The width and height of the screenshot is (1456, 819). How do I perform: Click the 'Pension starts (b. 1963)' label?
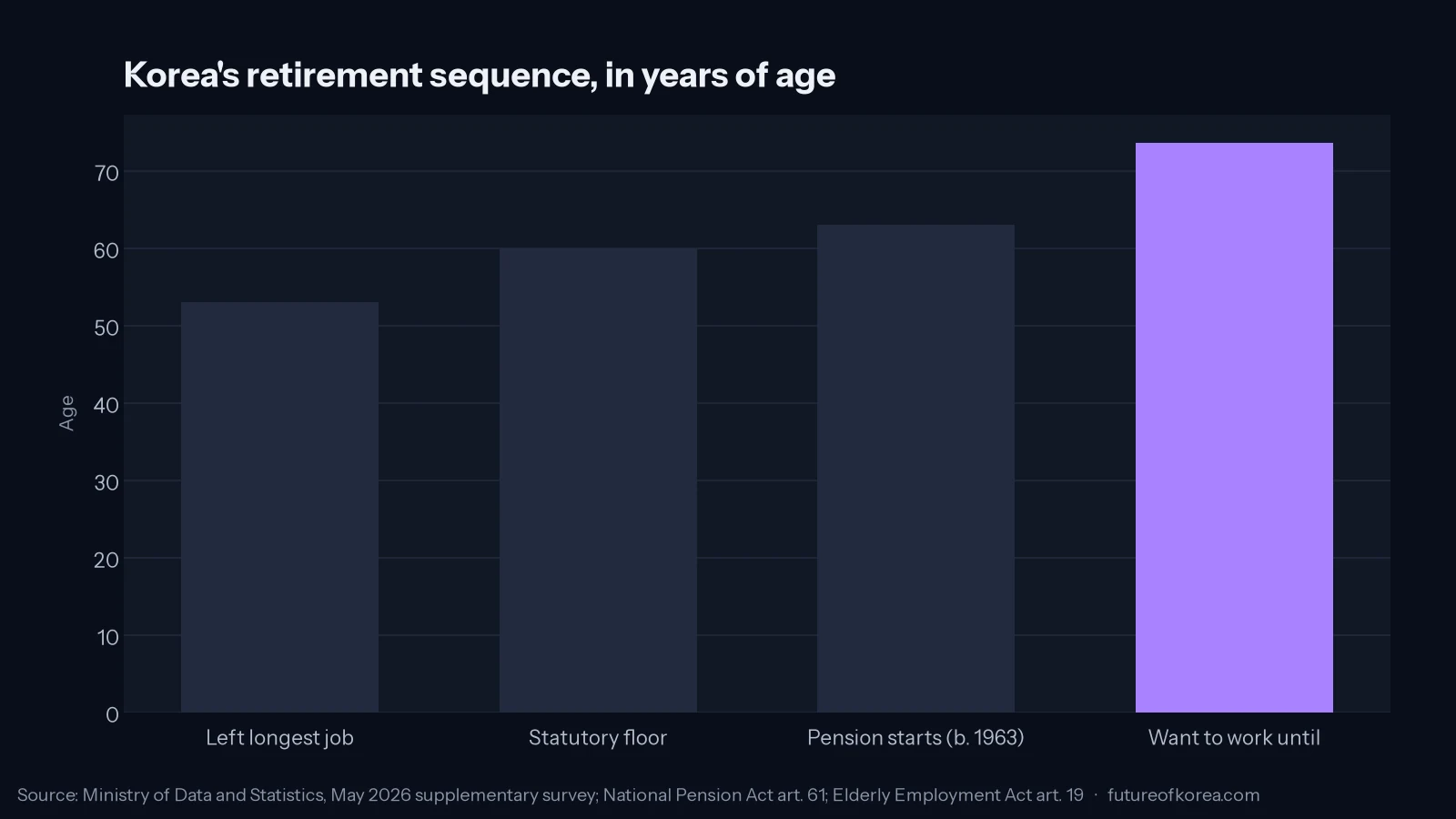[x=915, y=738]
